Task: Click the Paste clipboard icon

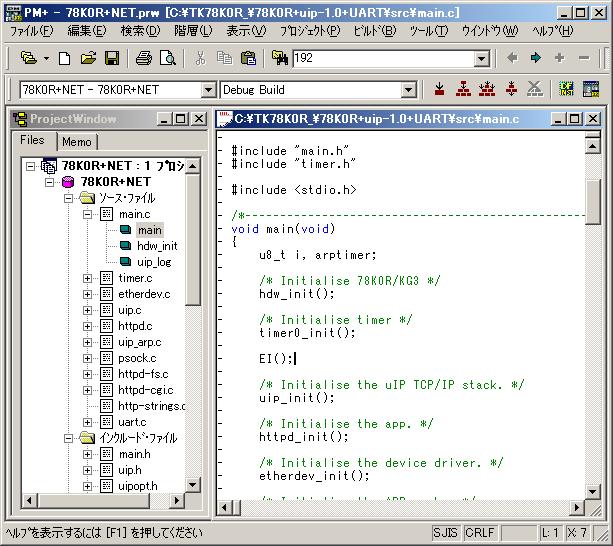Action: (x=248, y=58)
